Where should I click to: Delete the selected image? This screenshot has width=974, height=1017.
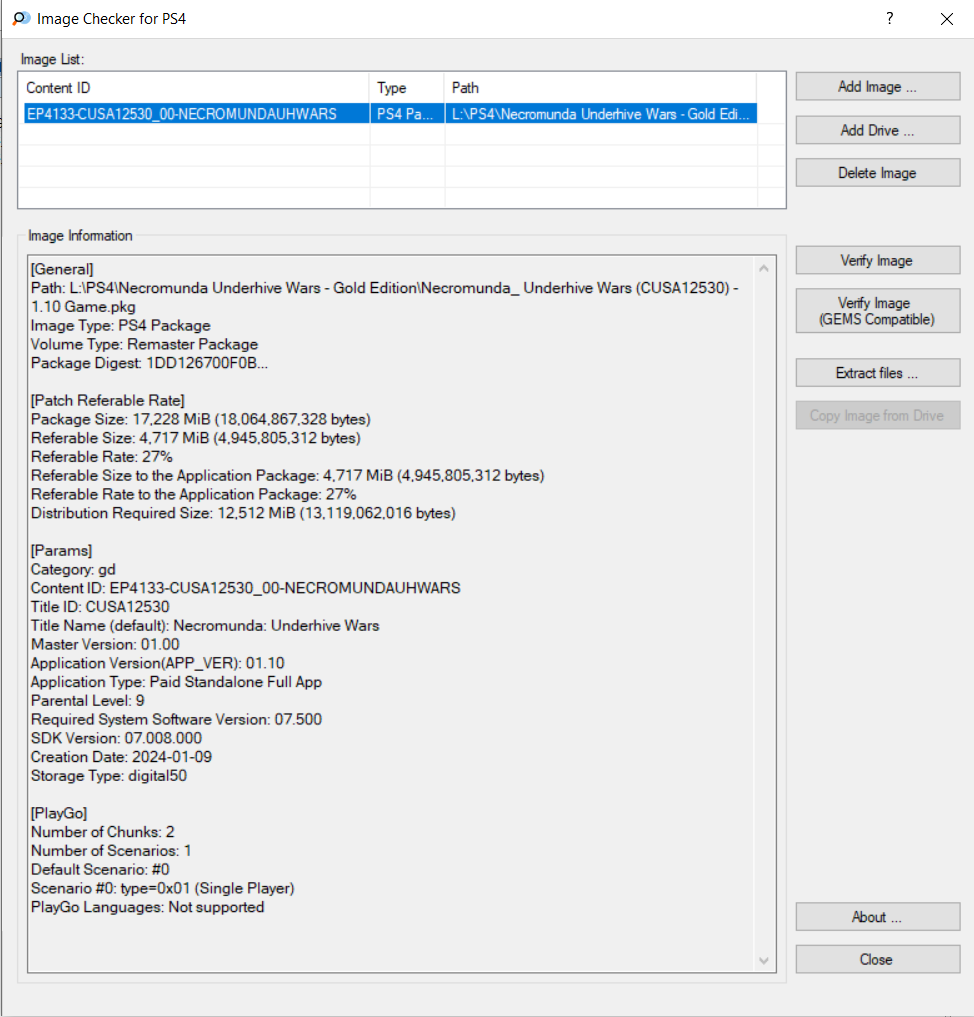[x=877, y=173]
